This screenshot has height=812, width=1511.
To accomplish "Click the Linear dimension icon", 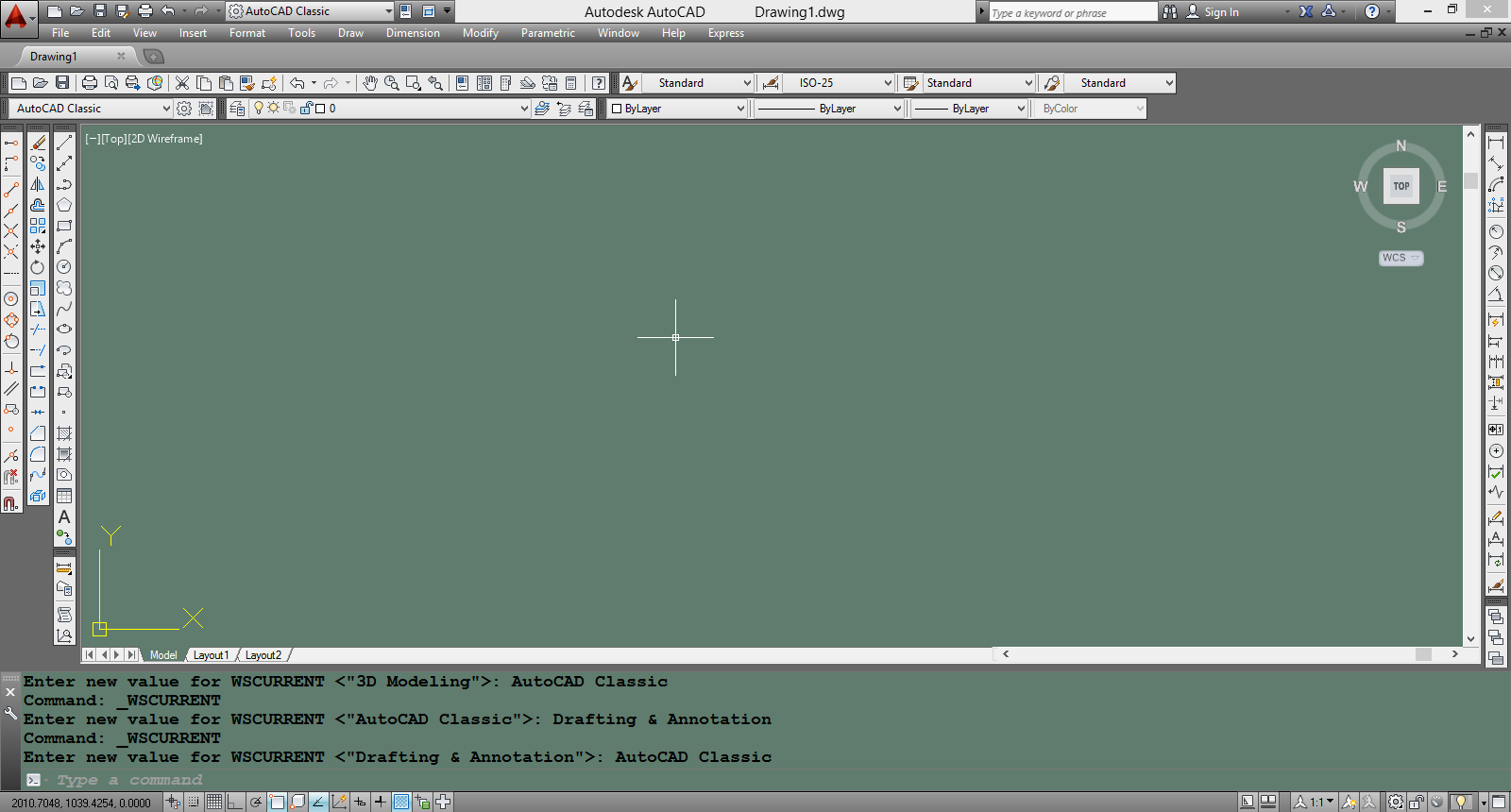I will click(1496, 143).
